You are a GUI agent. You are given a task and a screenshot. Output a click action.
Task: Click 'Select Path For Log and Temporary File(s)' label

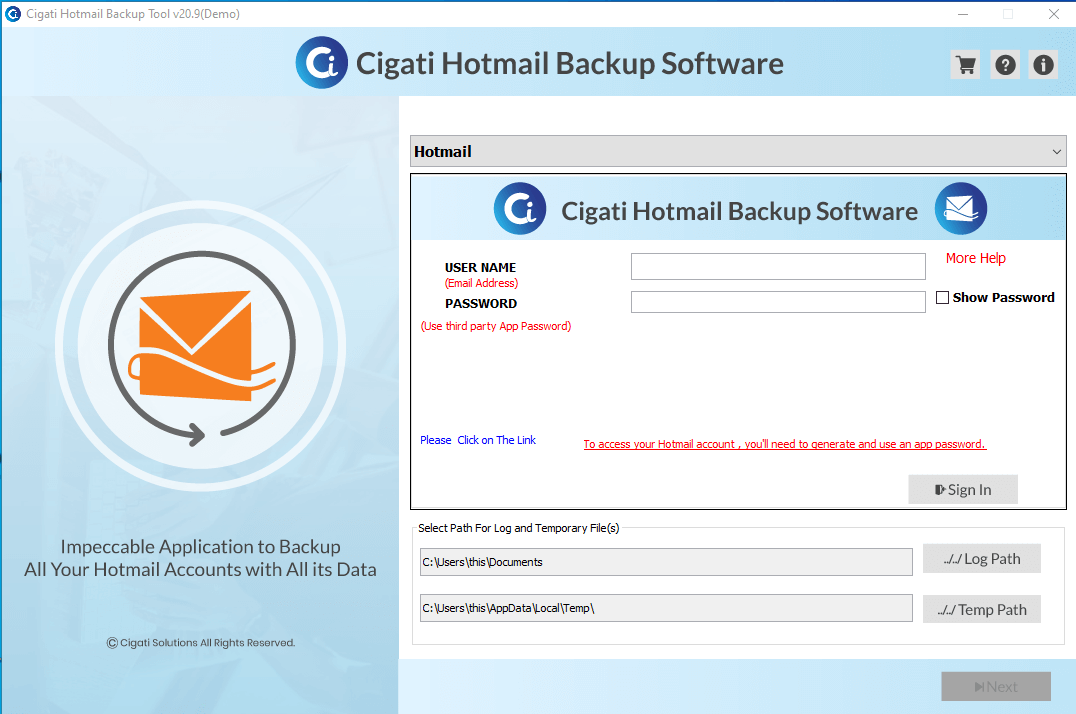coord(518,528)
